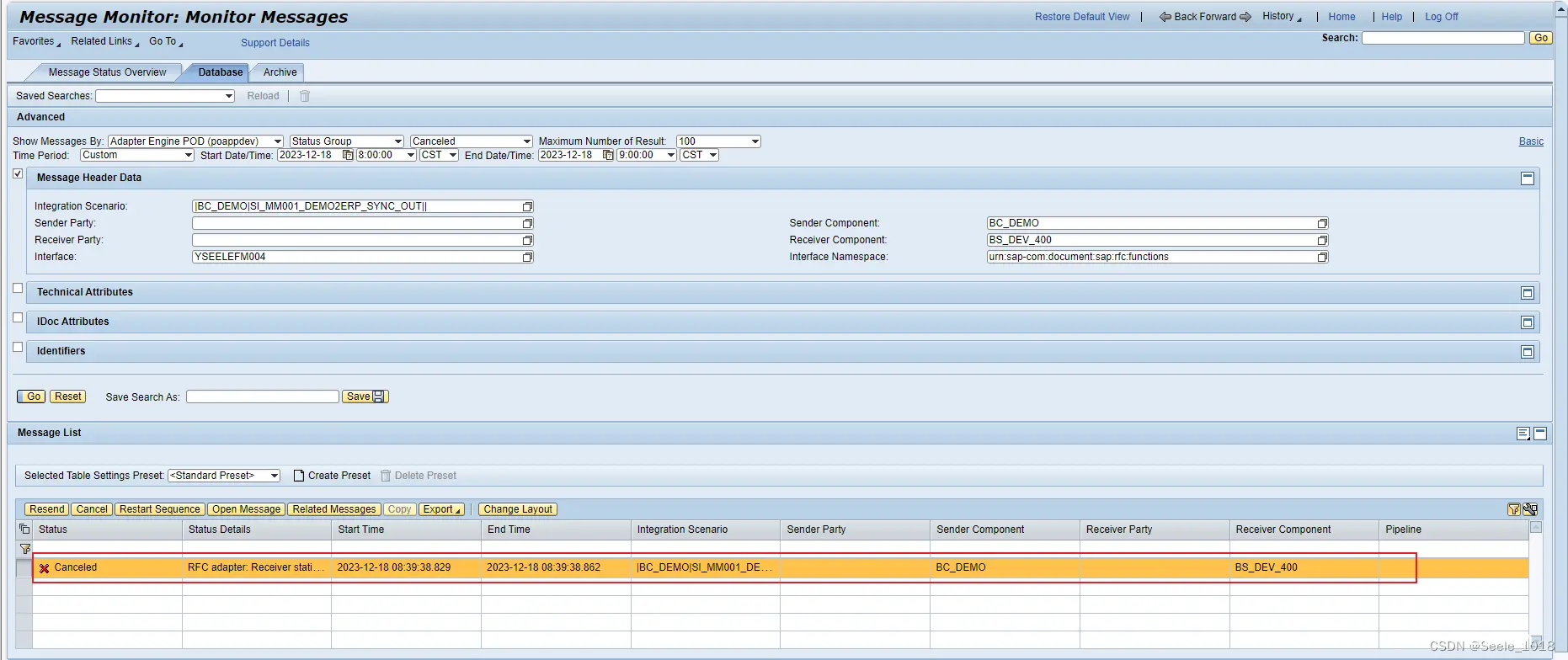Click Message List settings icon
The image size is (1568, 660).
tap(1523, 434)
